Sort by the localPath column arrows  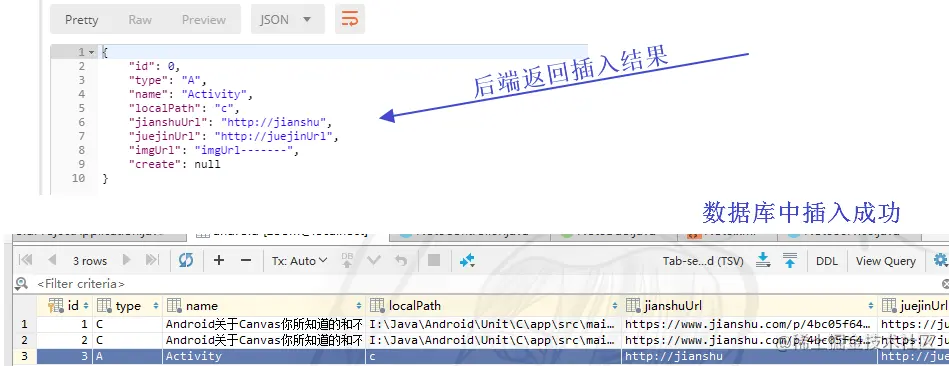point(615,306)
